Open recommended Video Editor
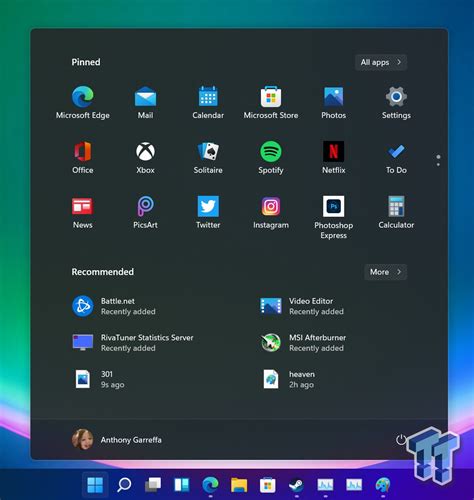The image size is (474, 500). 302,306
